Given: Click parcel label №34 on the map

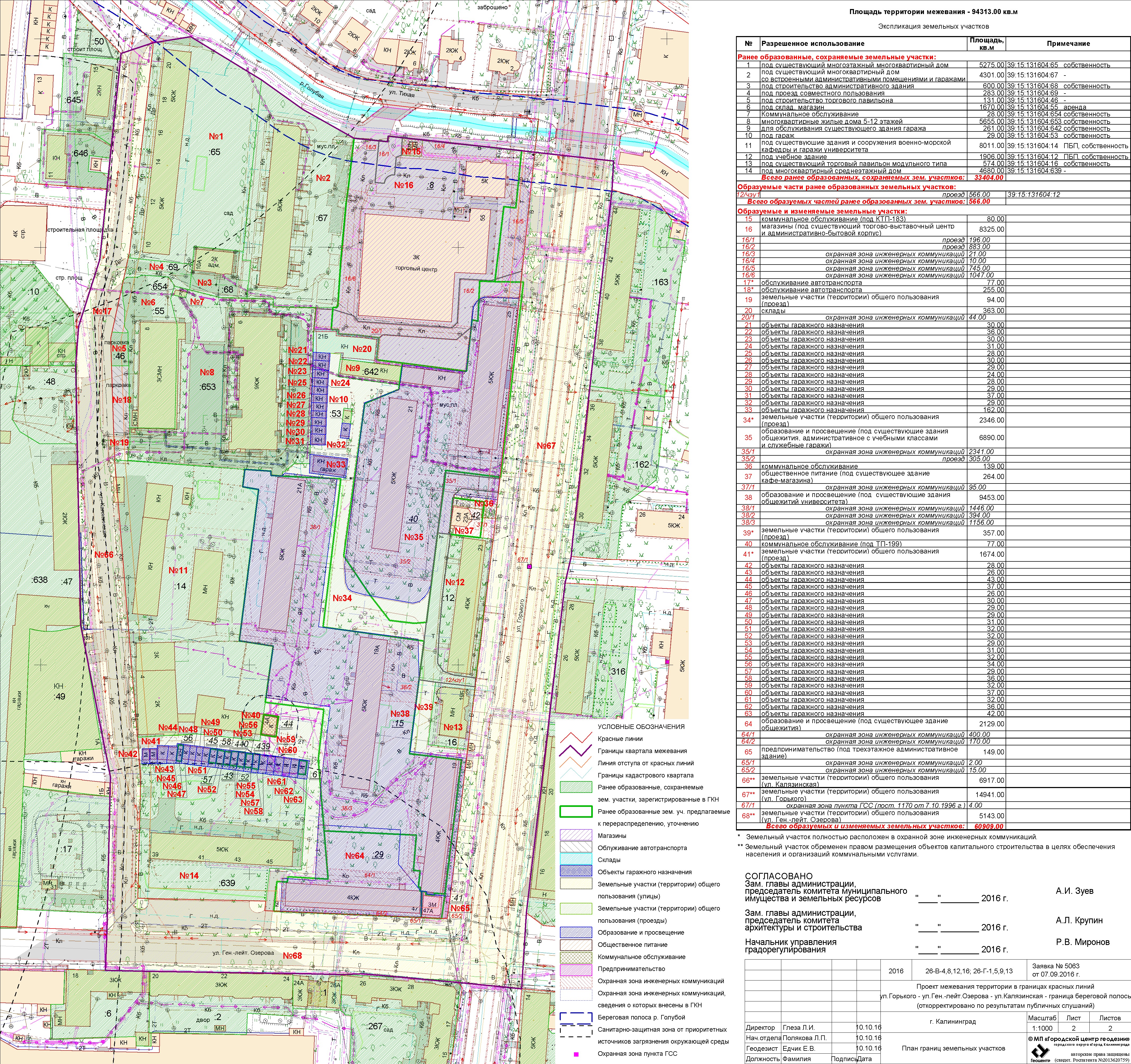Looking at the screenshot, I should tap(342, 598).
